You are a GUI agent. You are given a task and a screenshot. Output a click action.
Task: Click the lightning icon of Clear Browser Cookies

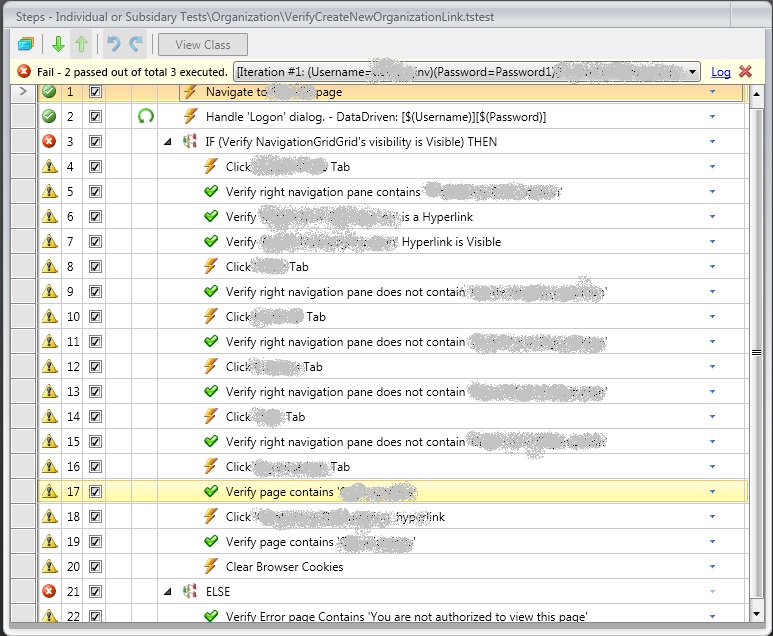tap(211, 566)
